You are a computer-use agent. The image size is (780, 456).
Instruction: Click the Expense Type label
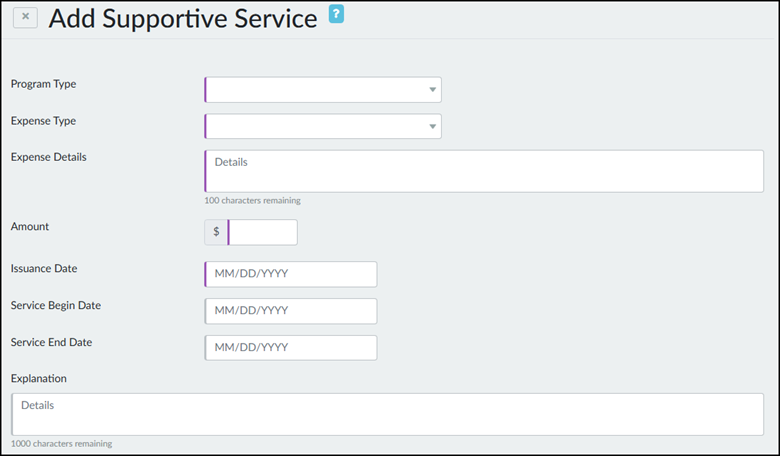tap(44, 121)
